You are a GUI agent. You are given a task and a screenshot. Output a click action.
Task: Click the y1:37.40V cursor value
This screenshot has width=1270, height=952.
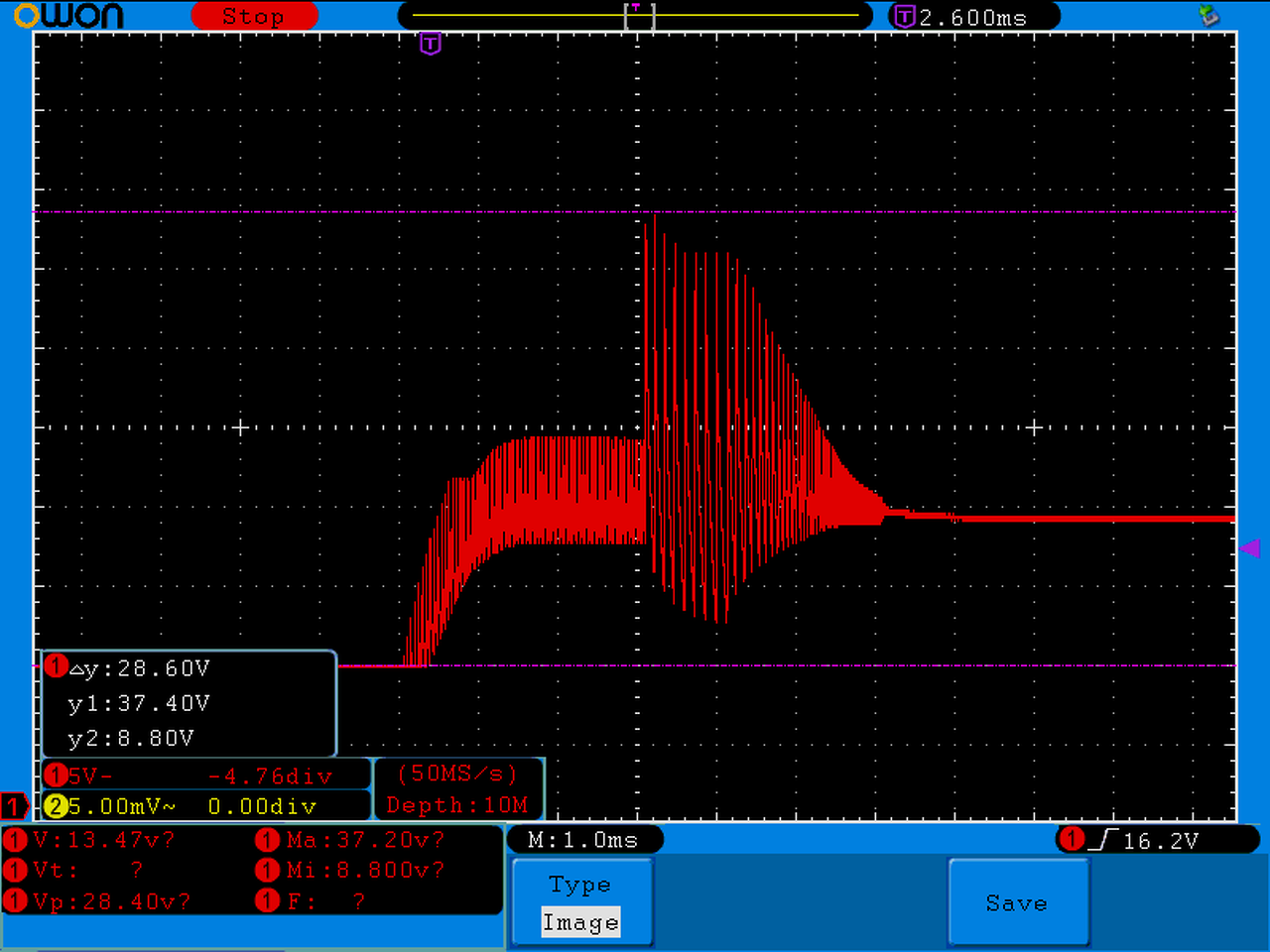pyautogui.click(x=139, y=703)
